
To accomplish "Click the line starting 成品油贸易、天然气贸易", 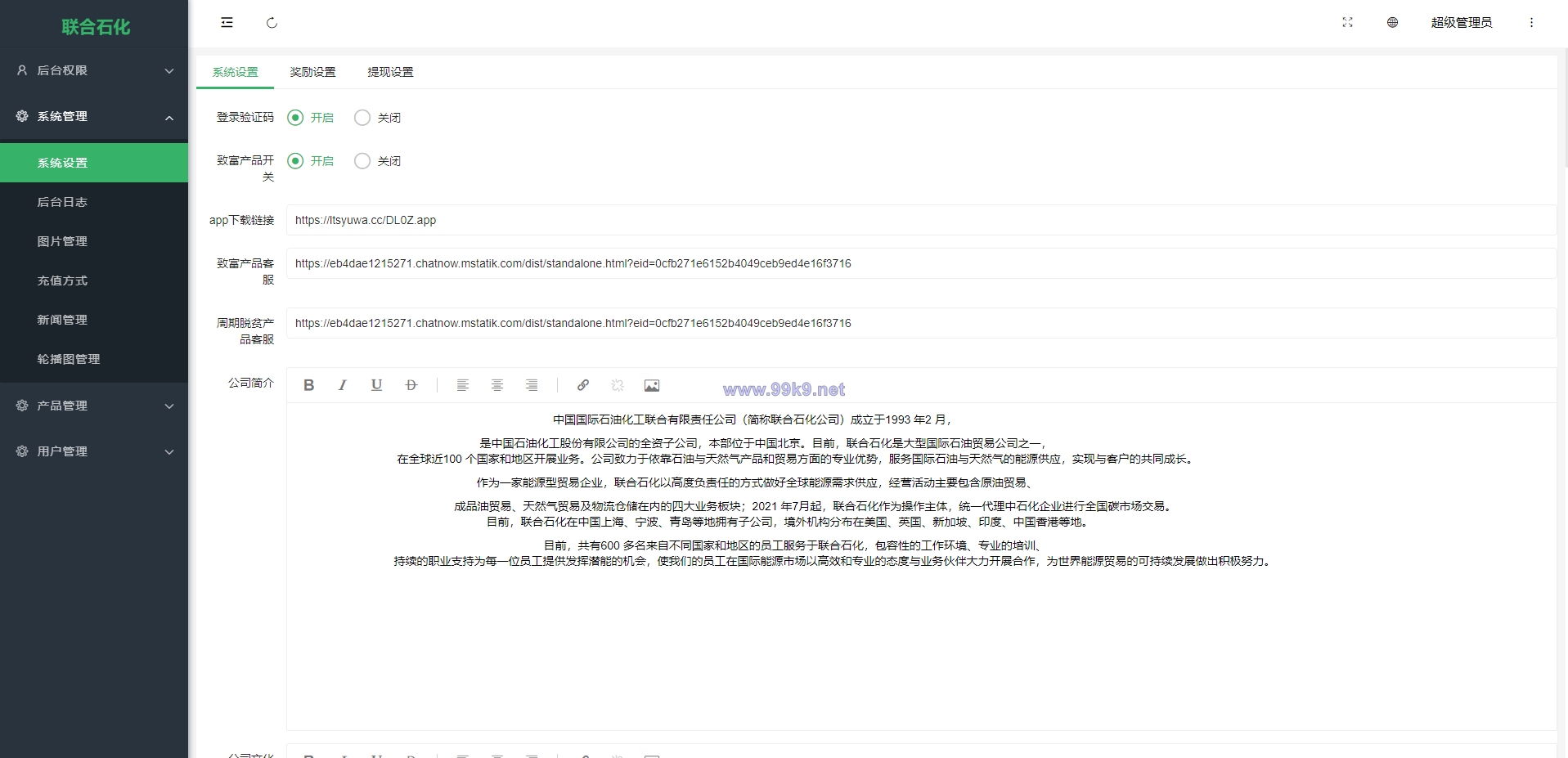I will (814, 506).
